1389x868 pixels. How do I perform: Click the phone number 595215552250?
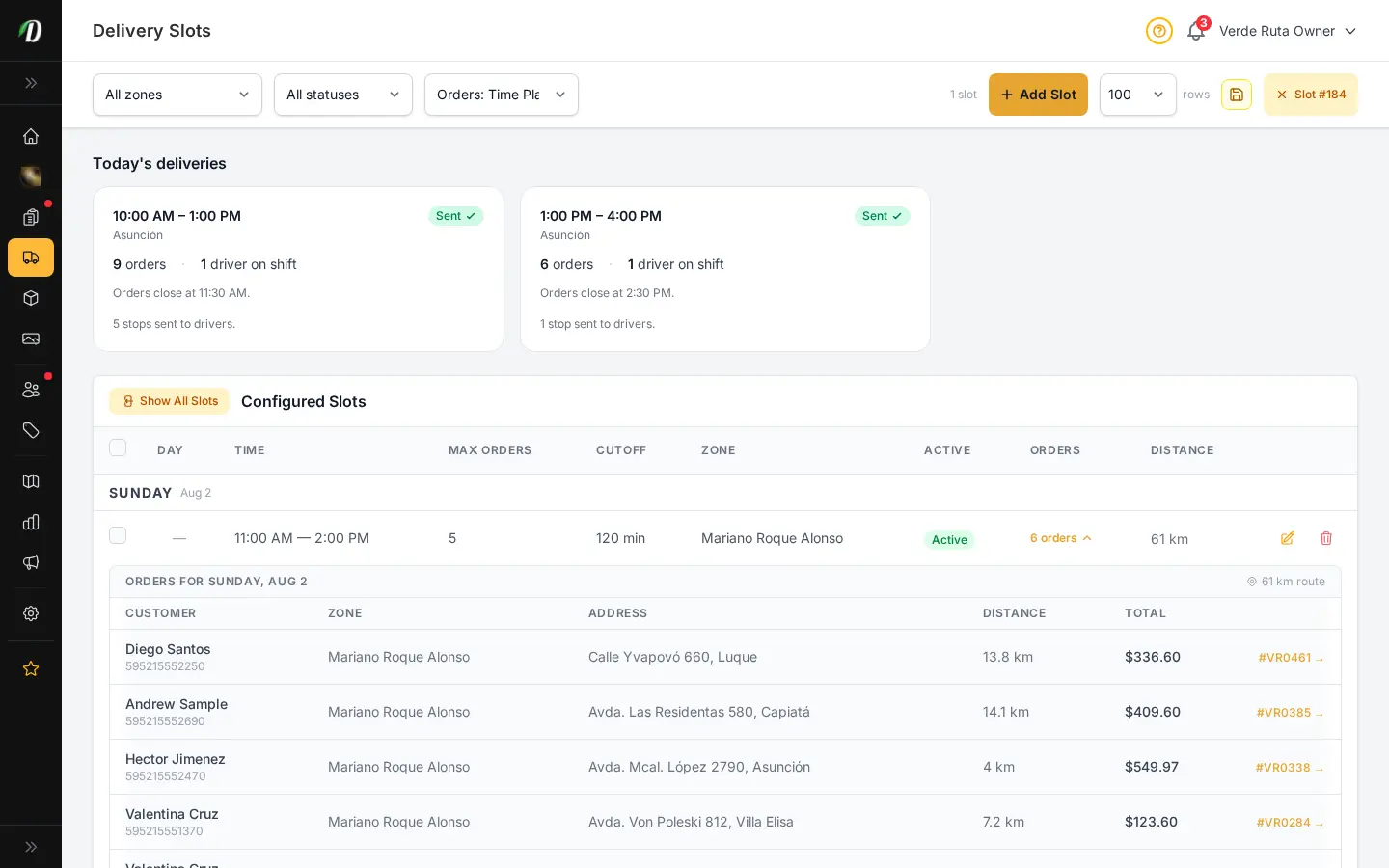(x=165, y=666)
